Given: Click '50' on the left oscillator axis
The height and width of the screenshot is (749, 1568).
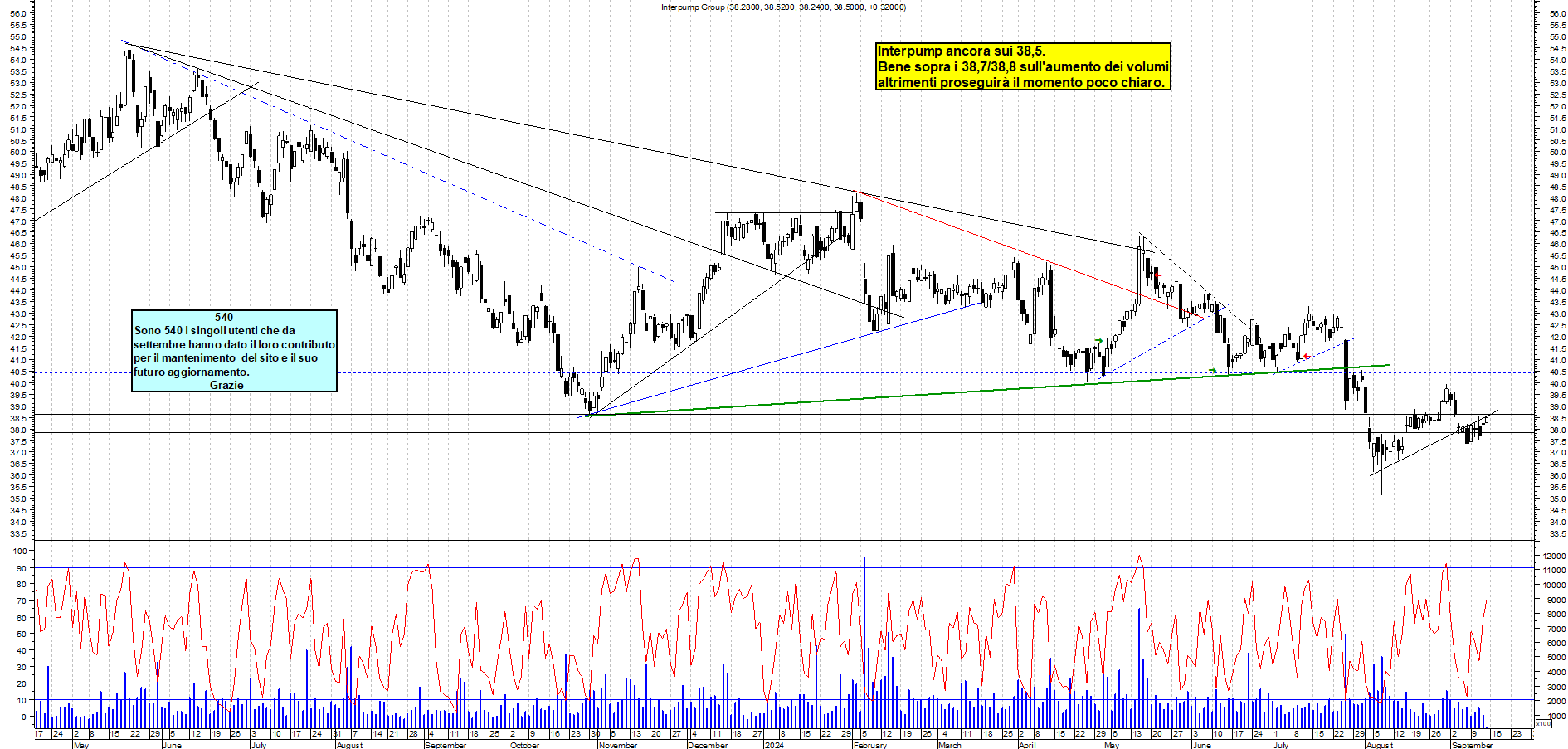Looking at the screenshot, I should pos(22,635).
